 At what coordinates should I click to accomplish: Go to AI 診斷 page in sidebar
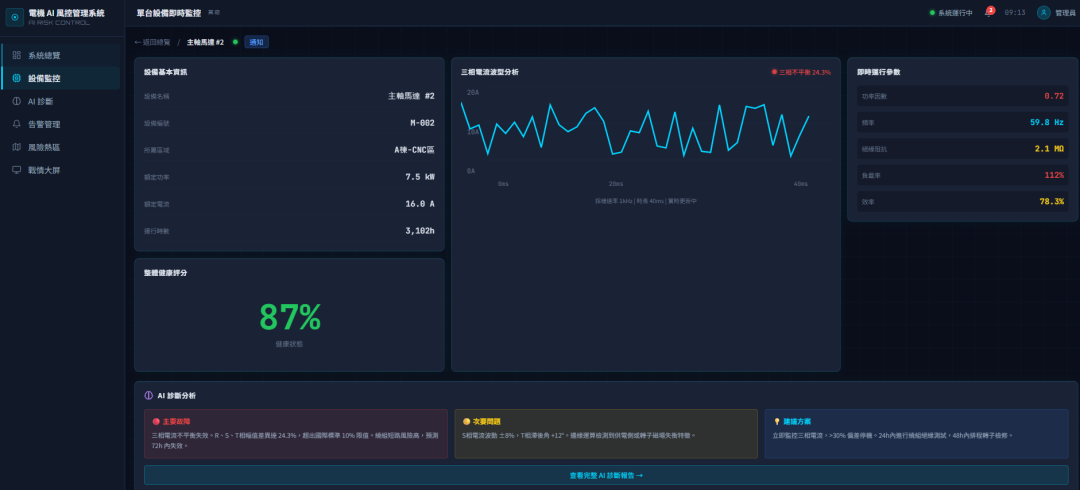click(61, 101)
